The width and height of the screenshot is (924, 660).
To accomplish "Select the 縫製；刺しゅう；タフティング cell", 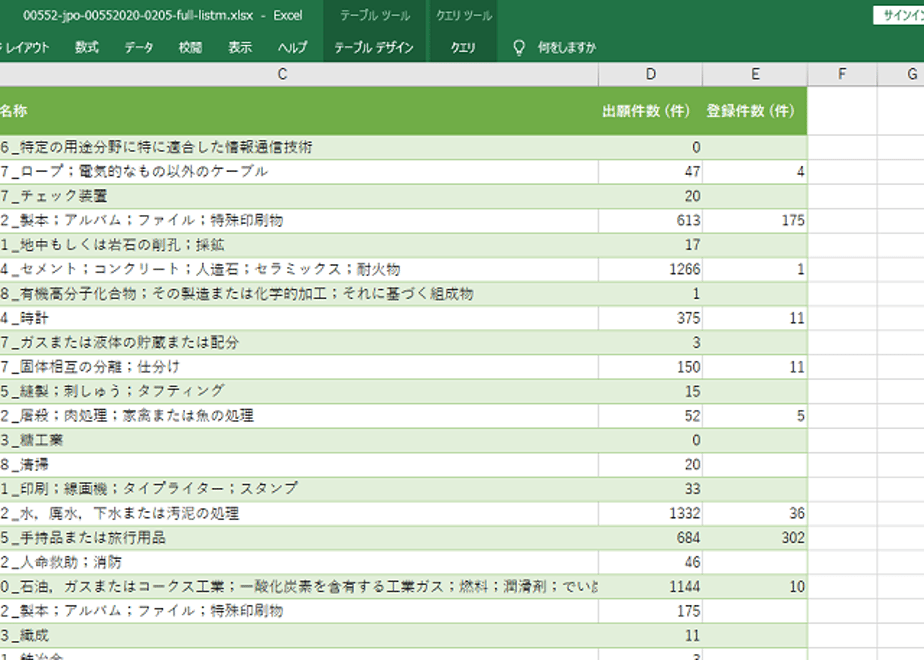I will point(299,391).
